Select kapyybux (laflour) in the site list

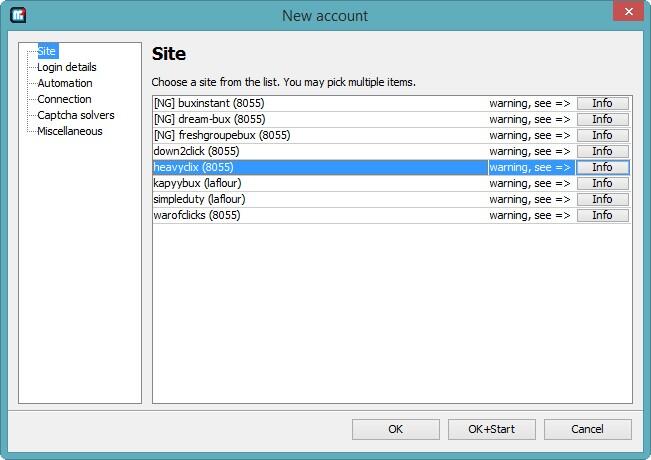pos(197,183)
